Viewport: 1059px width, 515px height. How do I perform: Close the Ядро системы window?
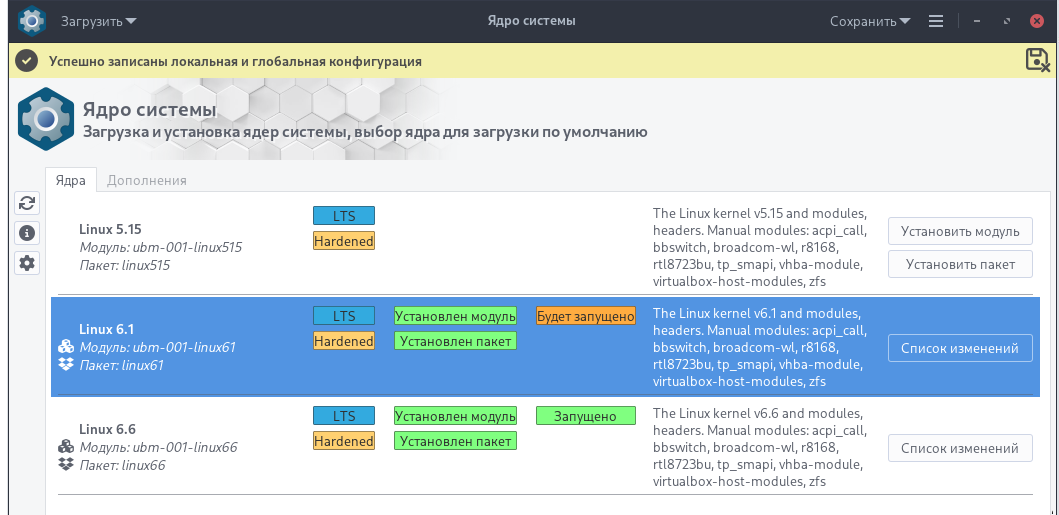(1037, 22)
